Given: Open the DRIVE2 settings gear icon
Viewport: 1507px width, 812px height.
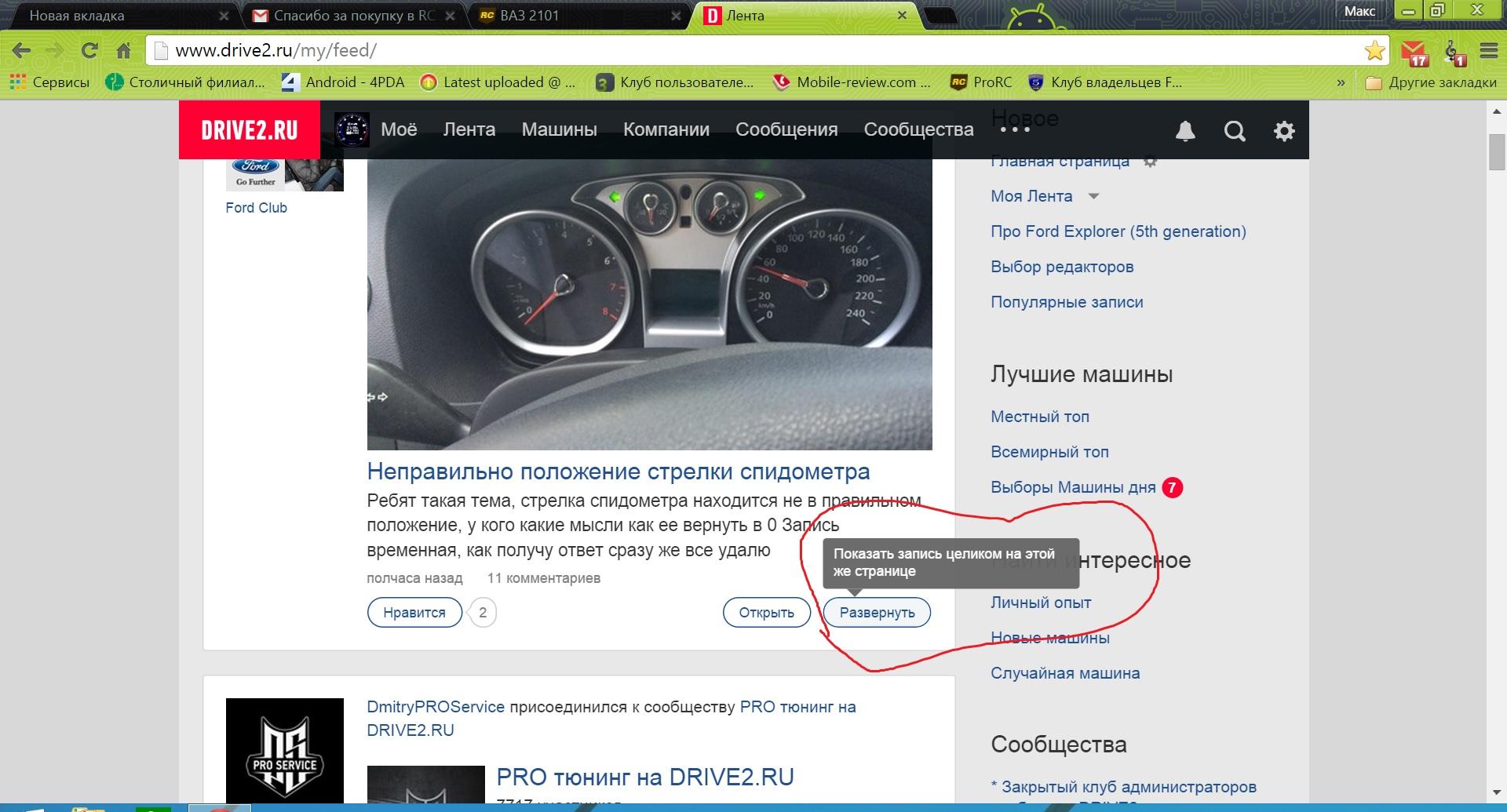Looking at the screenshot, I should 1284,131.
